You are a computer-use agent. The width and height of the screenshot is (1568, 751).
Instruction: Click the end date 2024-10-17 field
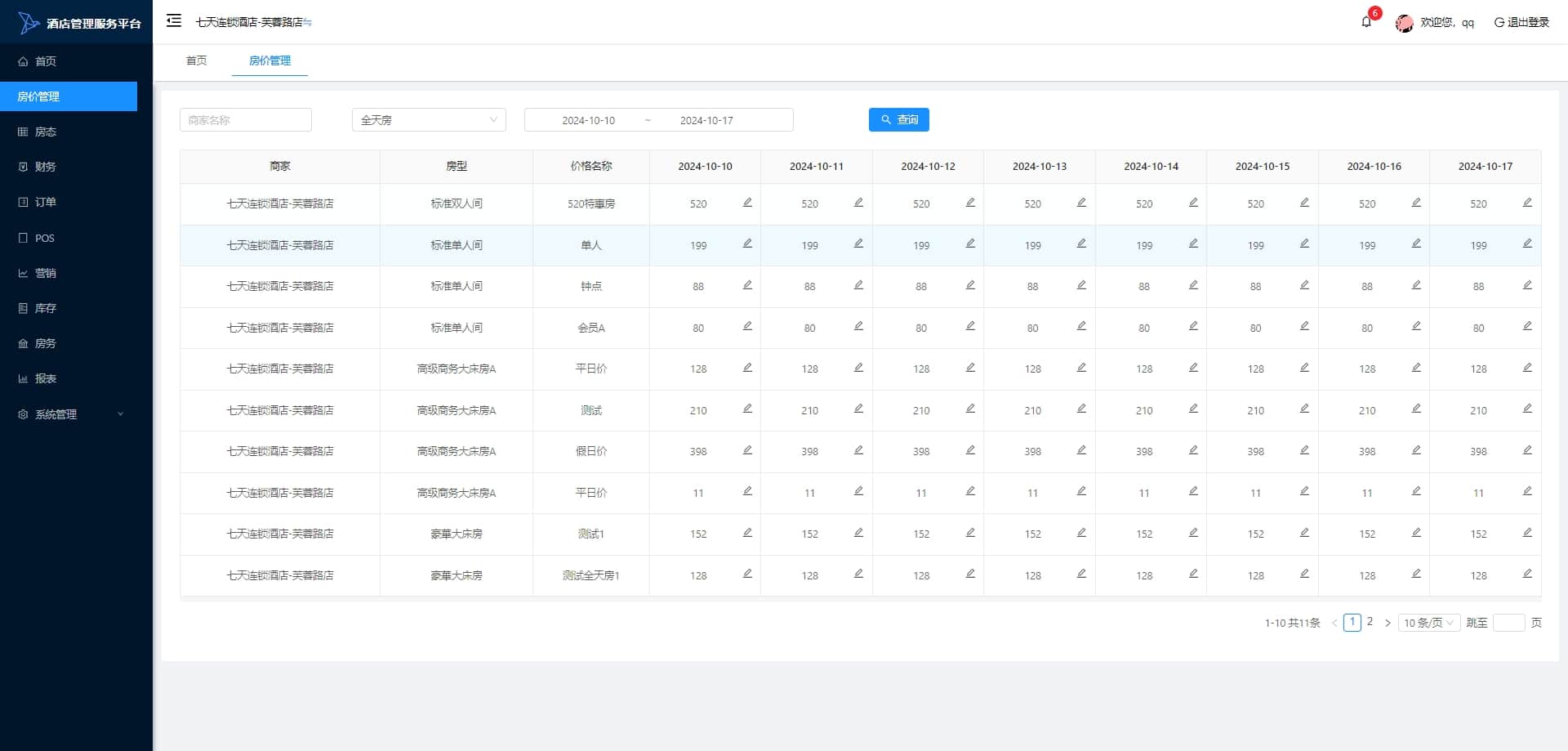pyautogui.click(x=706, y=120)
